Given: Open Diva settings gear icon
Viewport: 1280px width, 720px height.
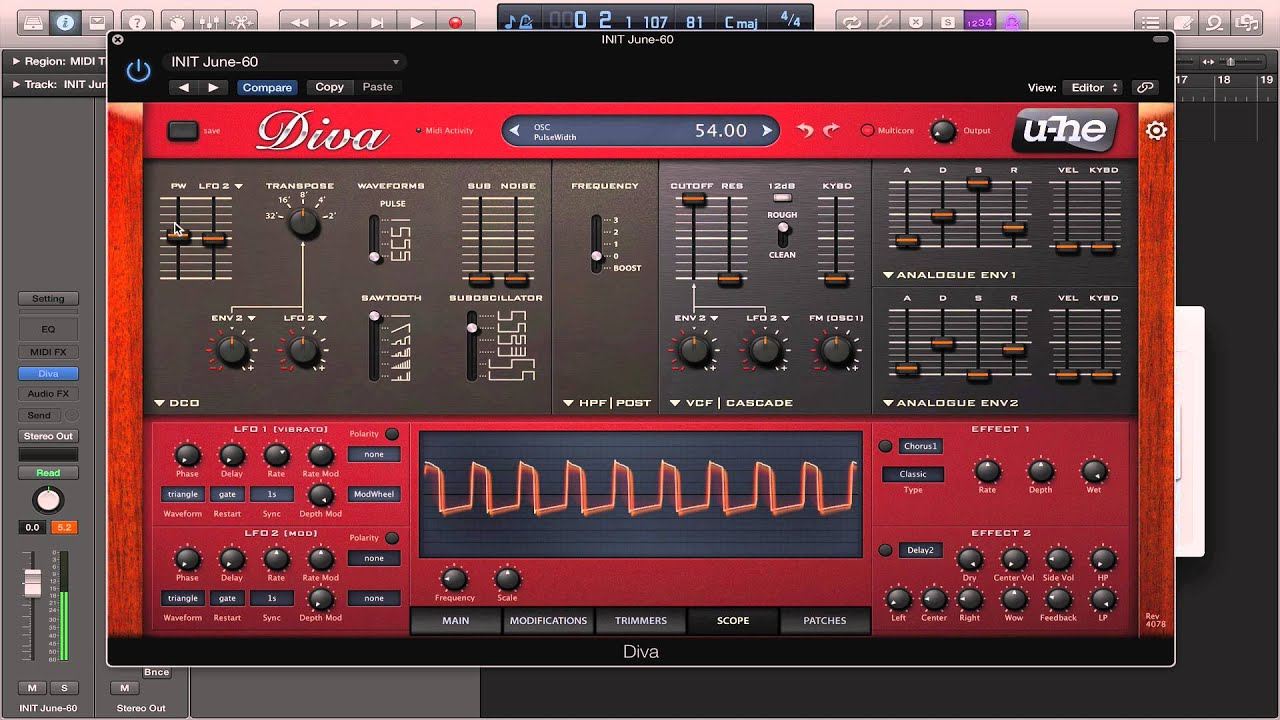Looking at the screenshot, I should pos(1156,131).
